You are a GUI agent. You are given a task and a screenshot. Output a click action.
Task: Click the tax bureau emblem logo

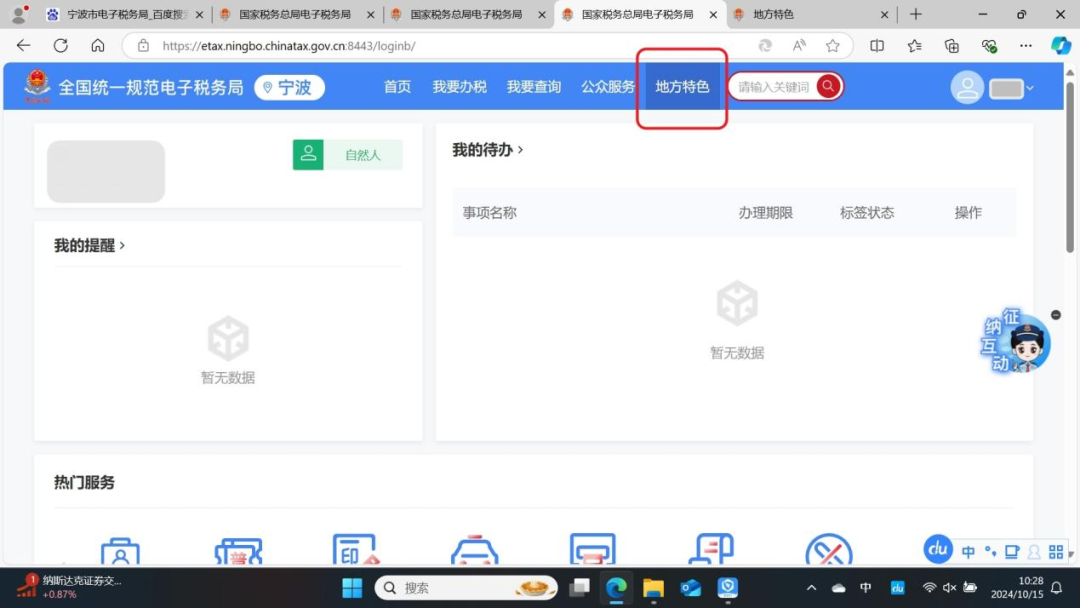pyautogui.click(x=37, y=87)
